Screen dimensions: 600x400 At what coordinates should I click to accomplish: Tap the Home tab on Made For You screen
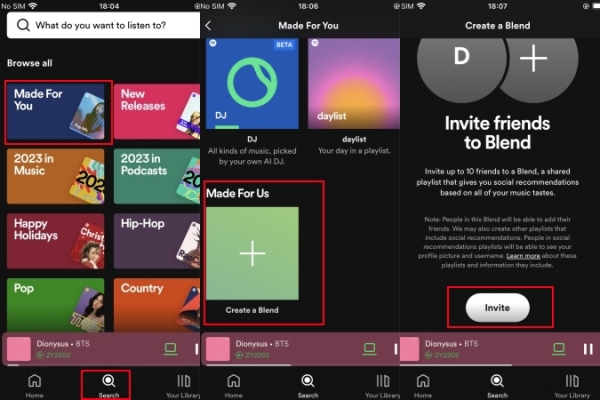233,386
